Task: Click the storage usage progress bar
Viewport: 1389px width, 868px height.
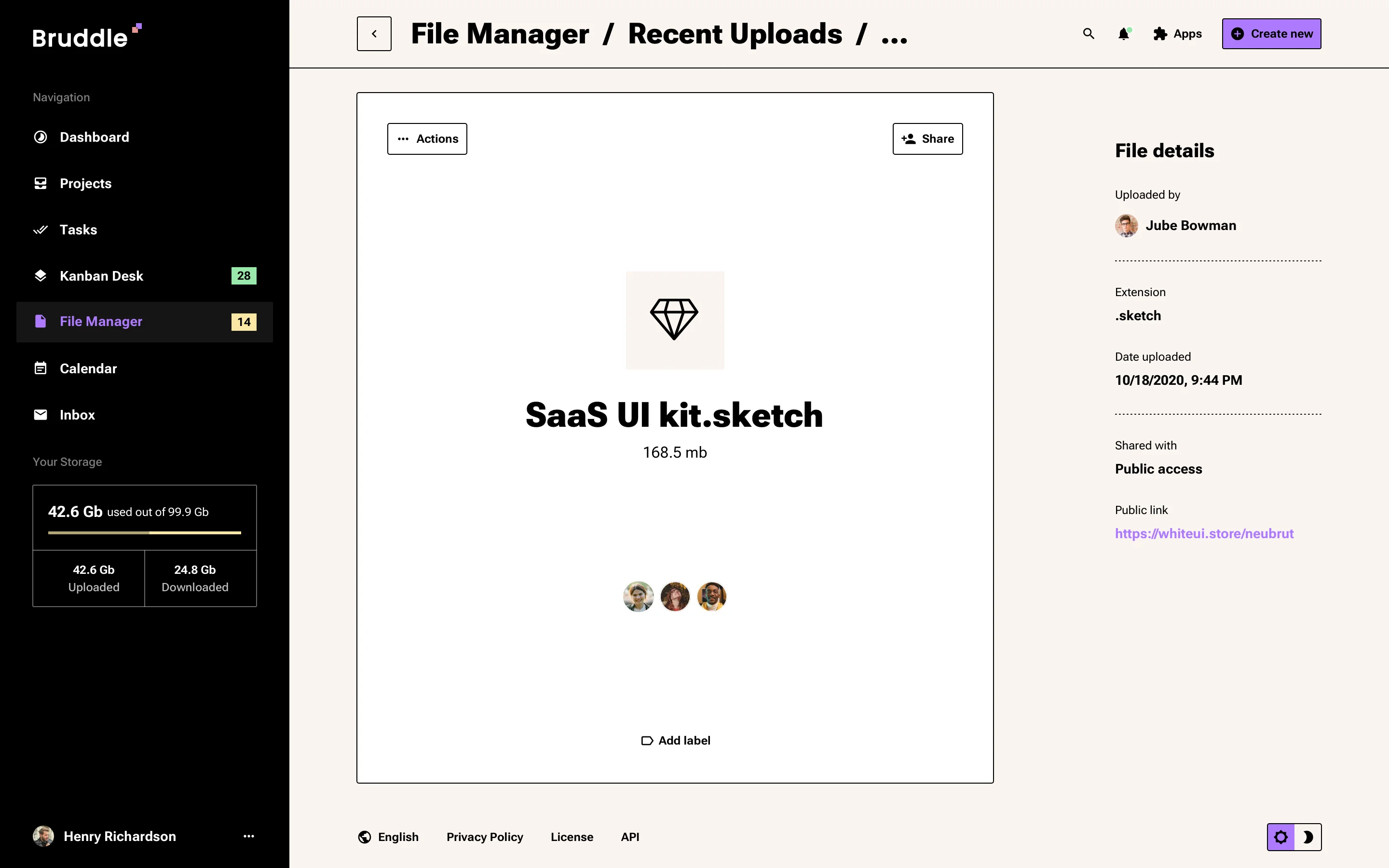Action: click(x=144, y=533)
